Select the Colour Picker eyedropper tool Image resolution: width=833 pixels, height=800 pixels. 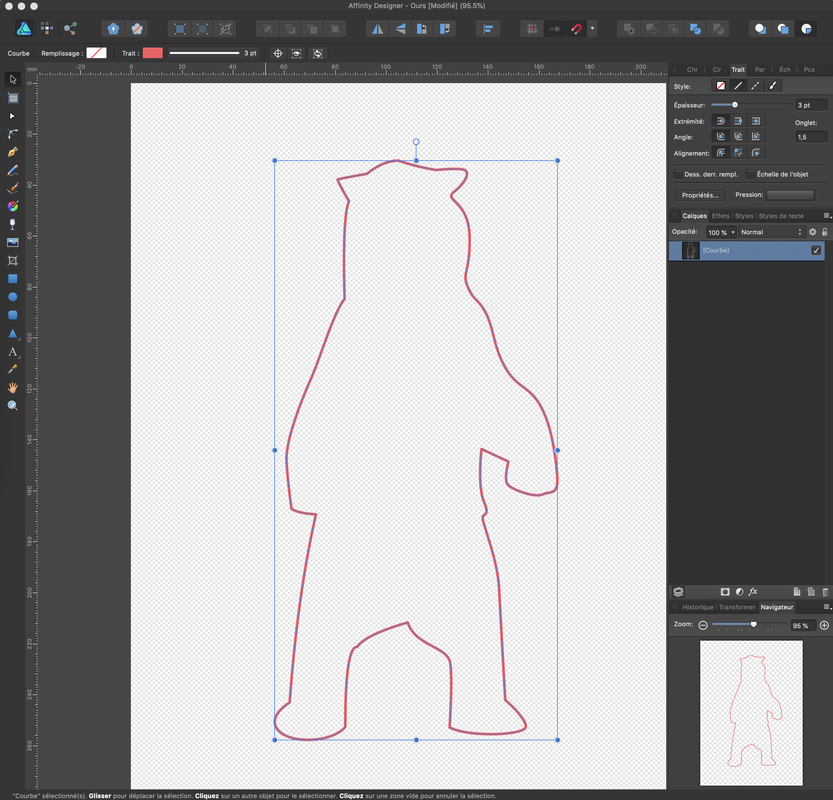13,369
